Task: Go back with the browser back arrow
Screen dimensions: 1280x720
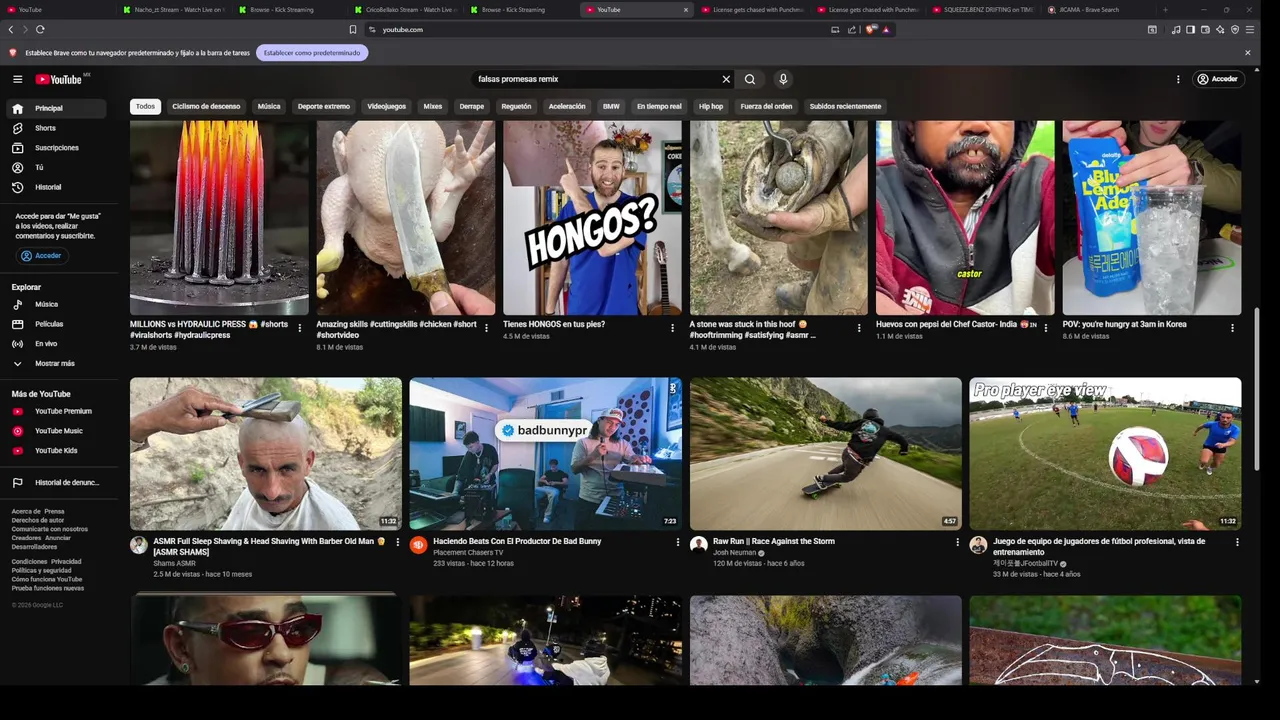Action: pos(11,29)
